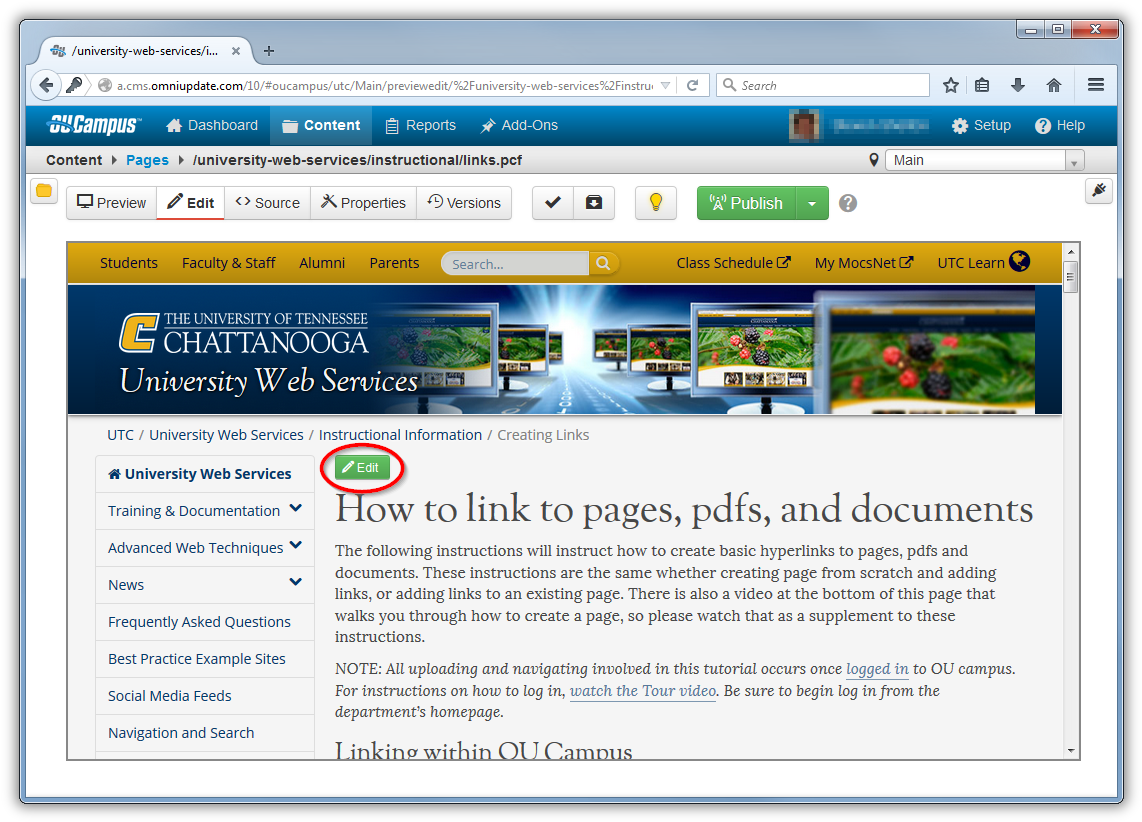Viewport: 1142px width, 822px height.
Task: Open the Class Schedule external link
Action: point(733,263)
